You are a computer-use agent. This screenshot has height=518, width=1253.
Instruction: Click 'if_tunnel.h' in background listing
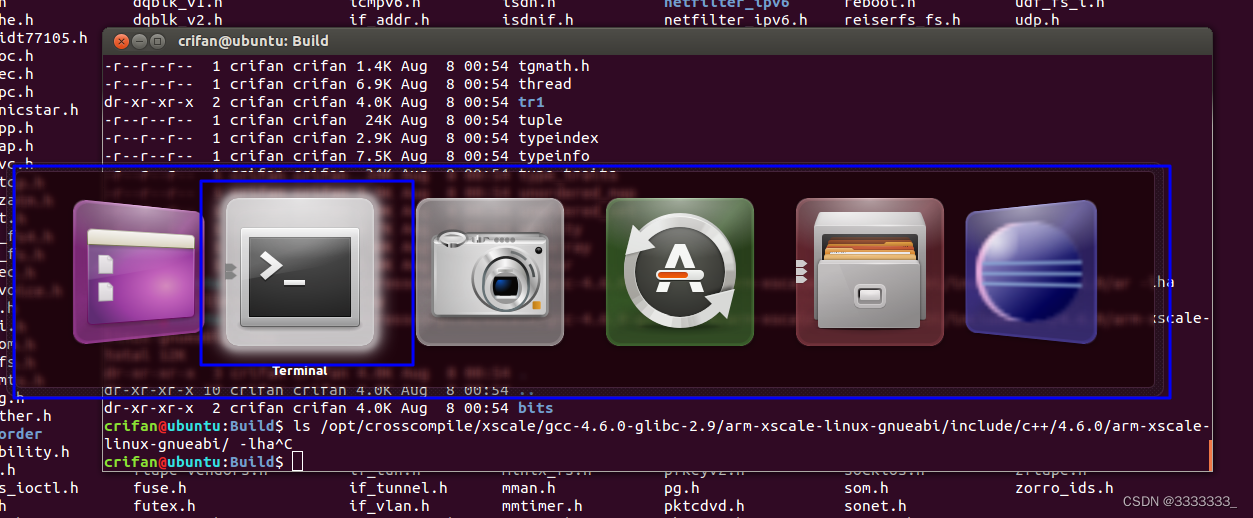[398, 488]
